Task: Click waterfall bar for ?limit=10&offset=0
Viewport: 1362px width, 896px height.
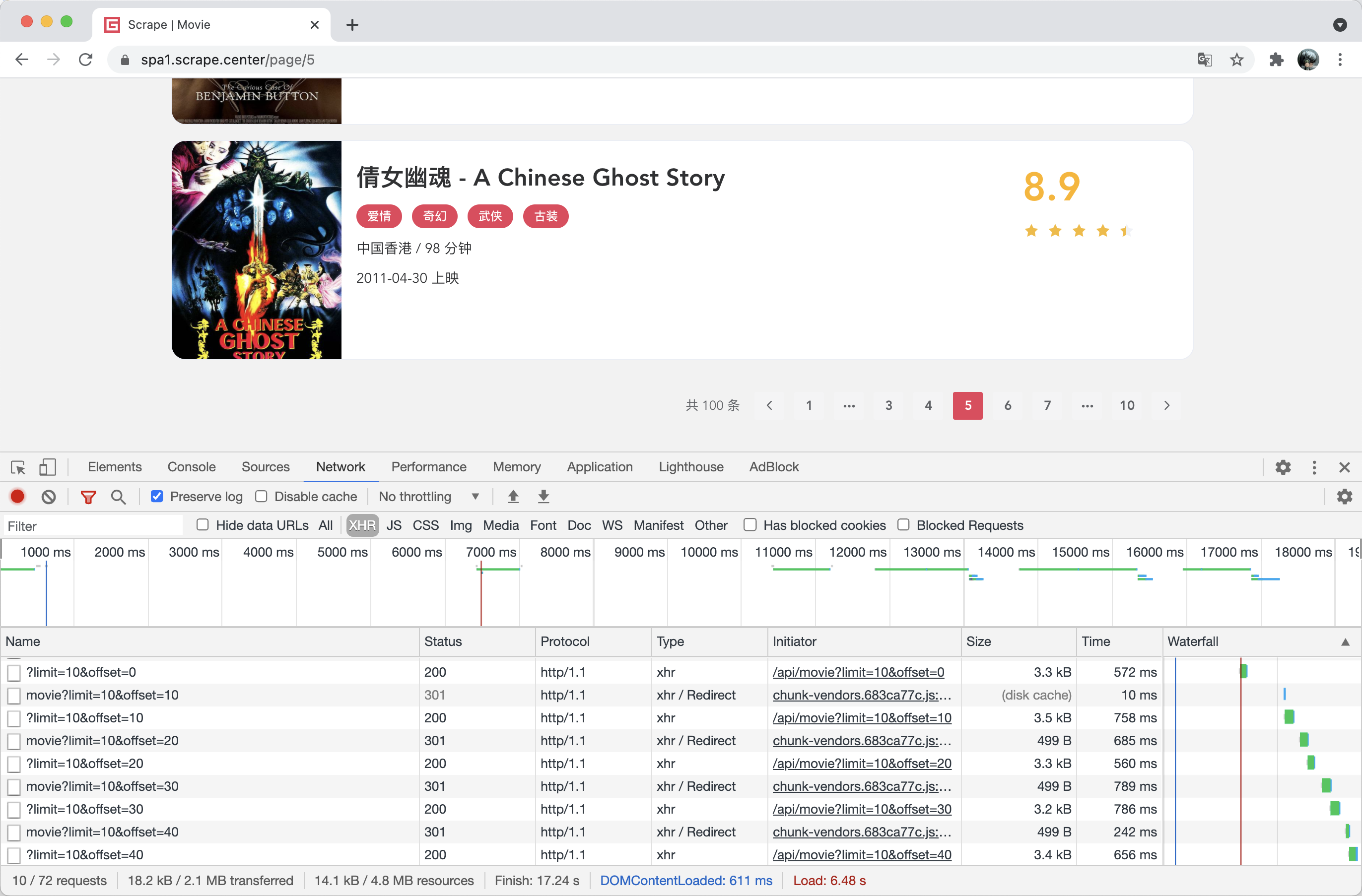Action: (1243, 671)
